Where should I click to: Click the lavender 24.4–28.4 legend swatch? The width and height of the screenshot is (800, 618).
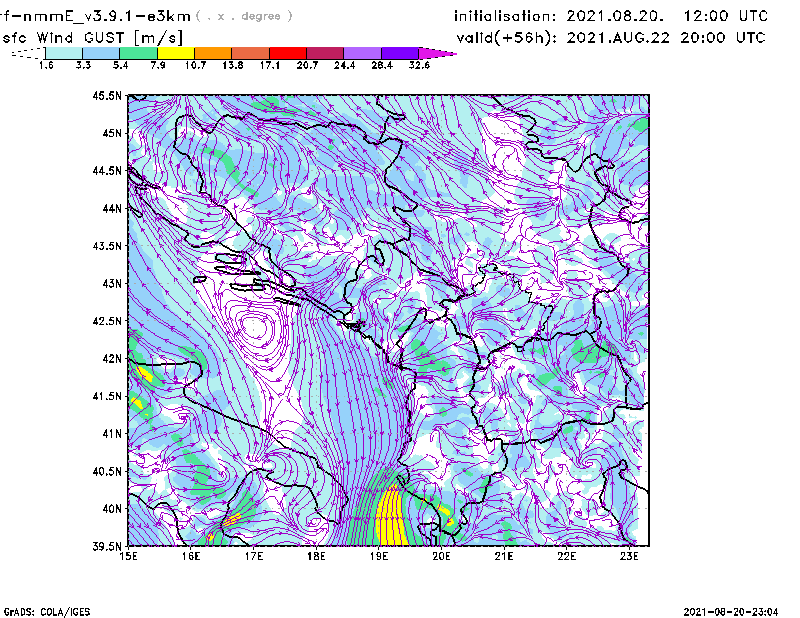362,53
